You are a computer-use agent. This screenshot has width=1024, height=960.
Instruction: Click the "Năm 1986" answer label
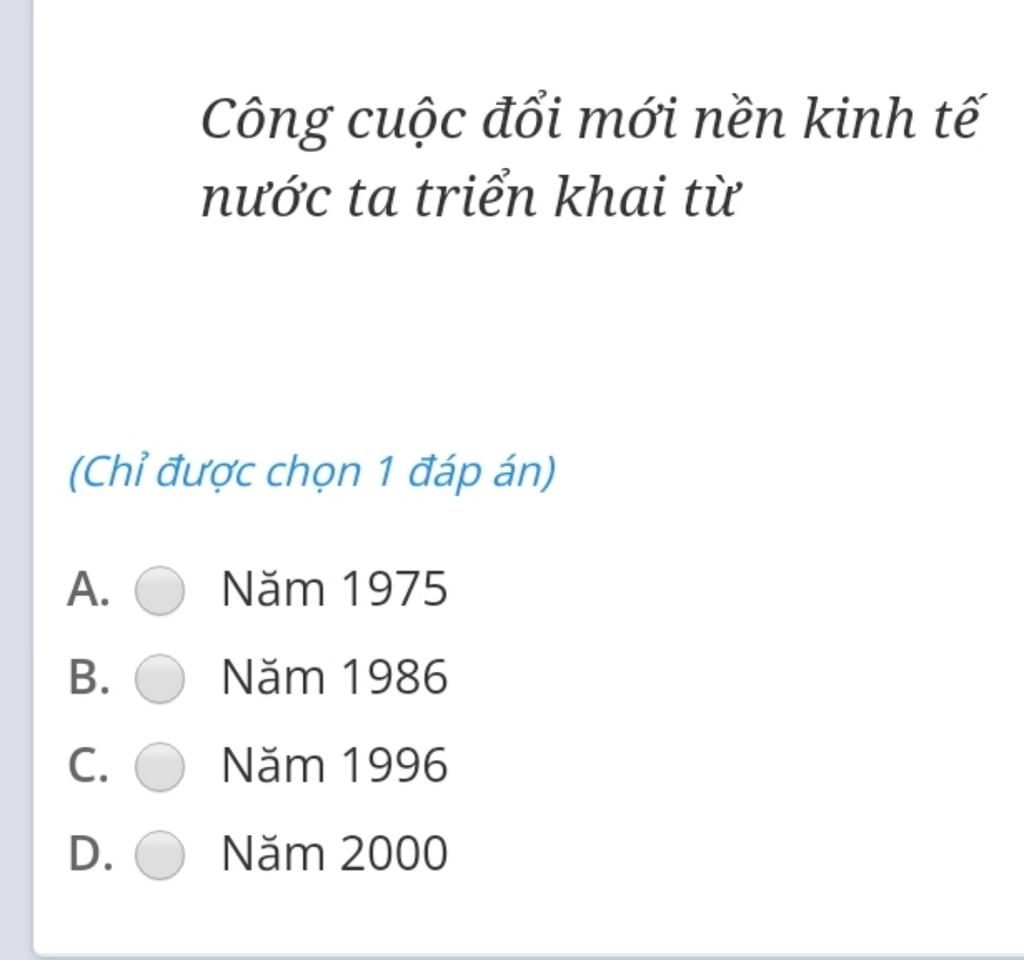pos(334,677)
